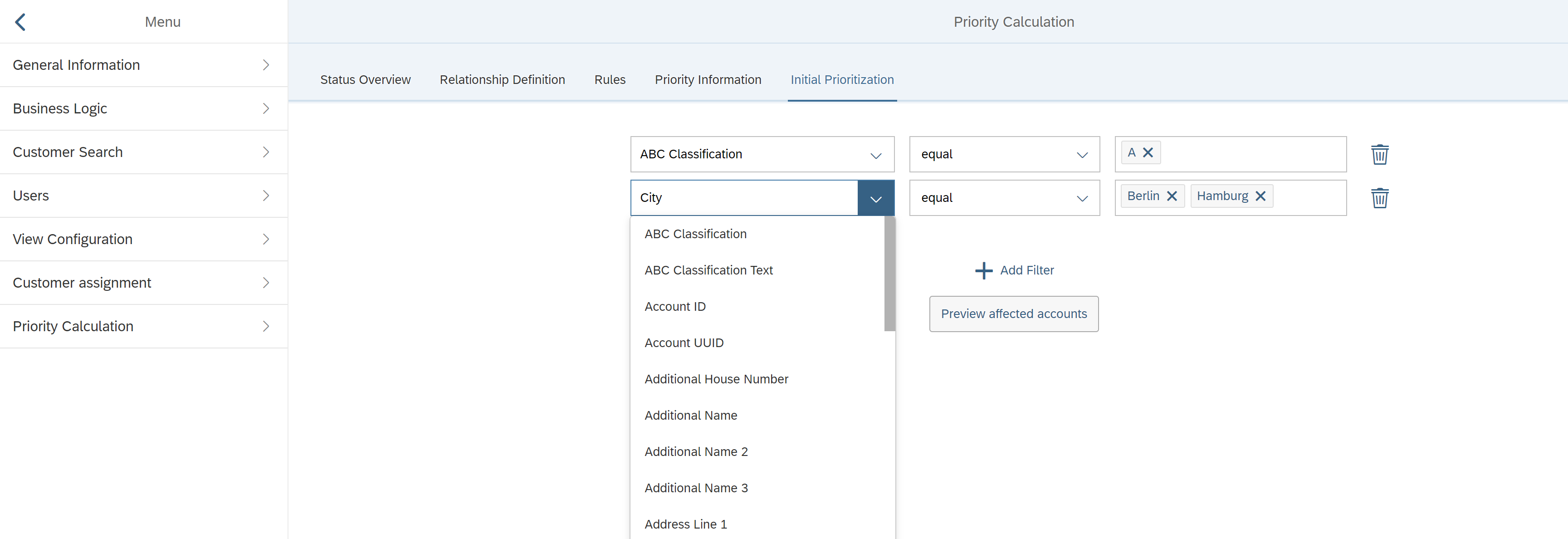This screenshot has width=1568, height=539.
Task: Open Priority Calculation menu item
Action: coord(144,327)
